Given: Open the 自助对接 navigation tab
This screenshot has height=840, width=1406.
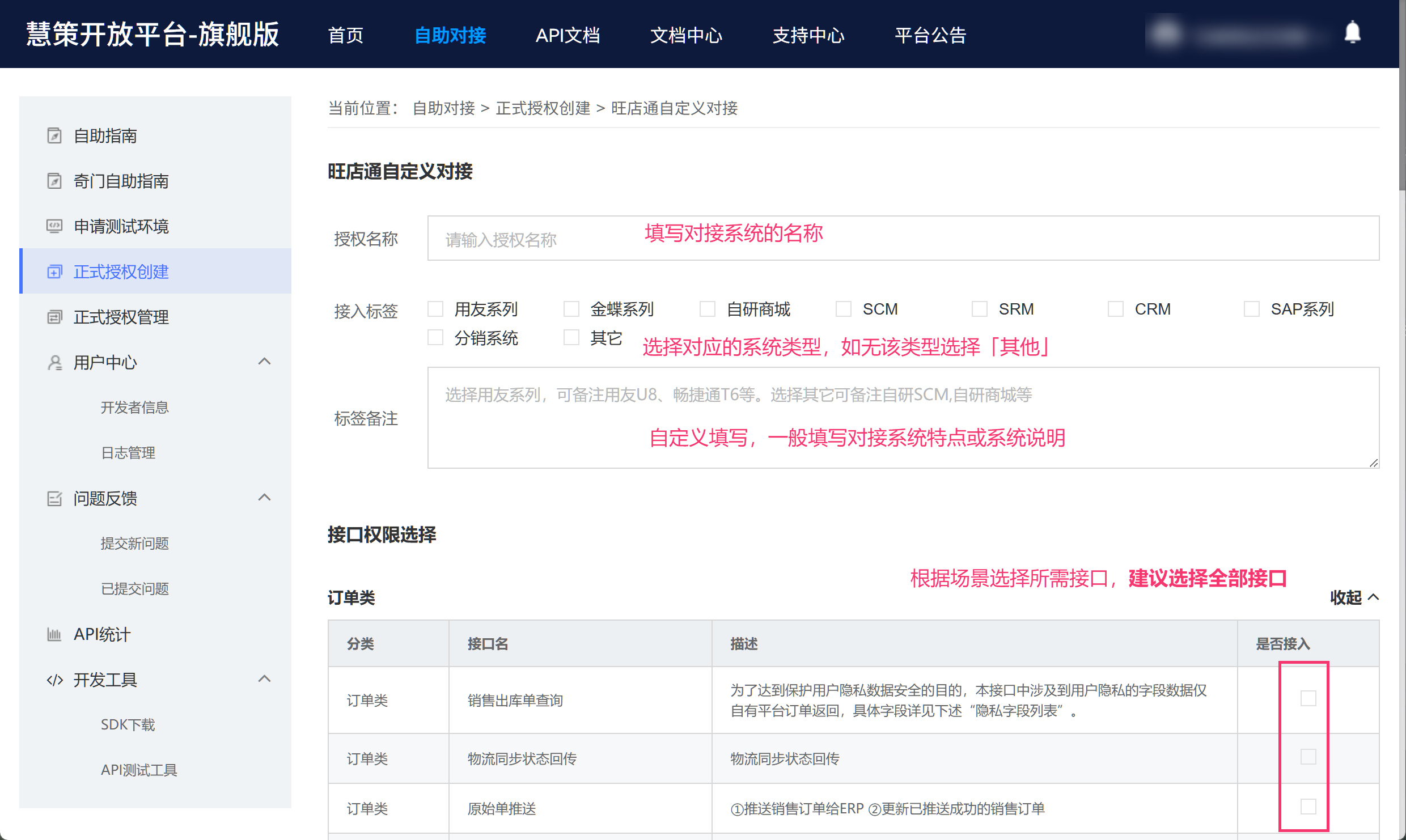Looking at the screenshot, I should pos(450,35).
